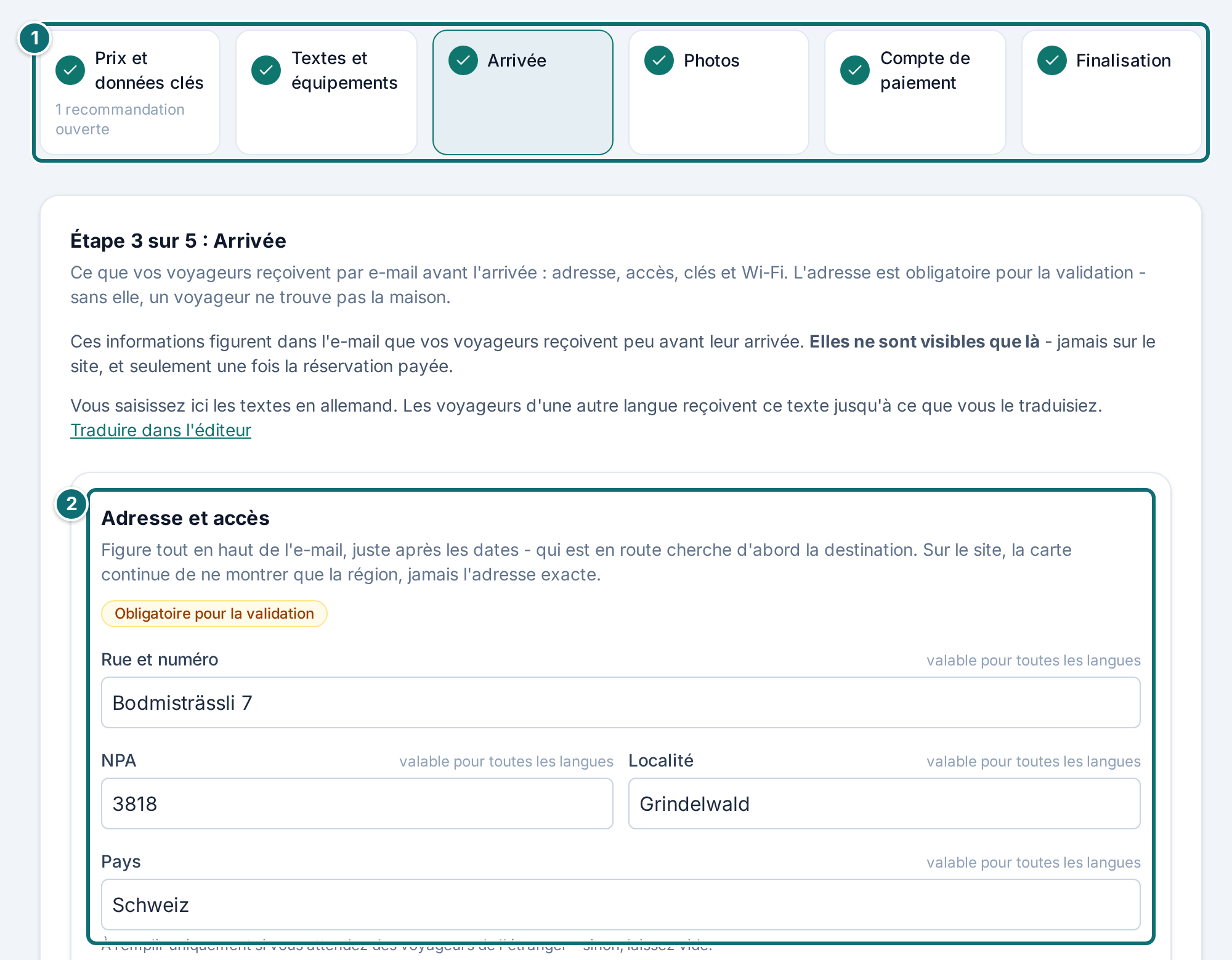Click the checkmark icon beside Finalisation

point(1052,60)
